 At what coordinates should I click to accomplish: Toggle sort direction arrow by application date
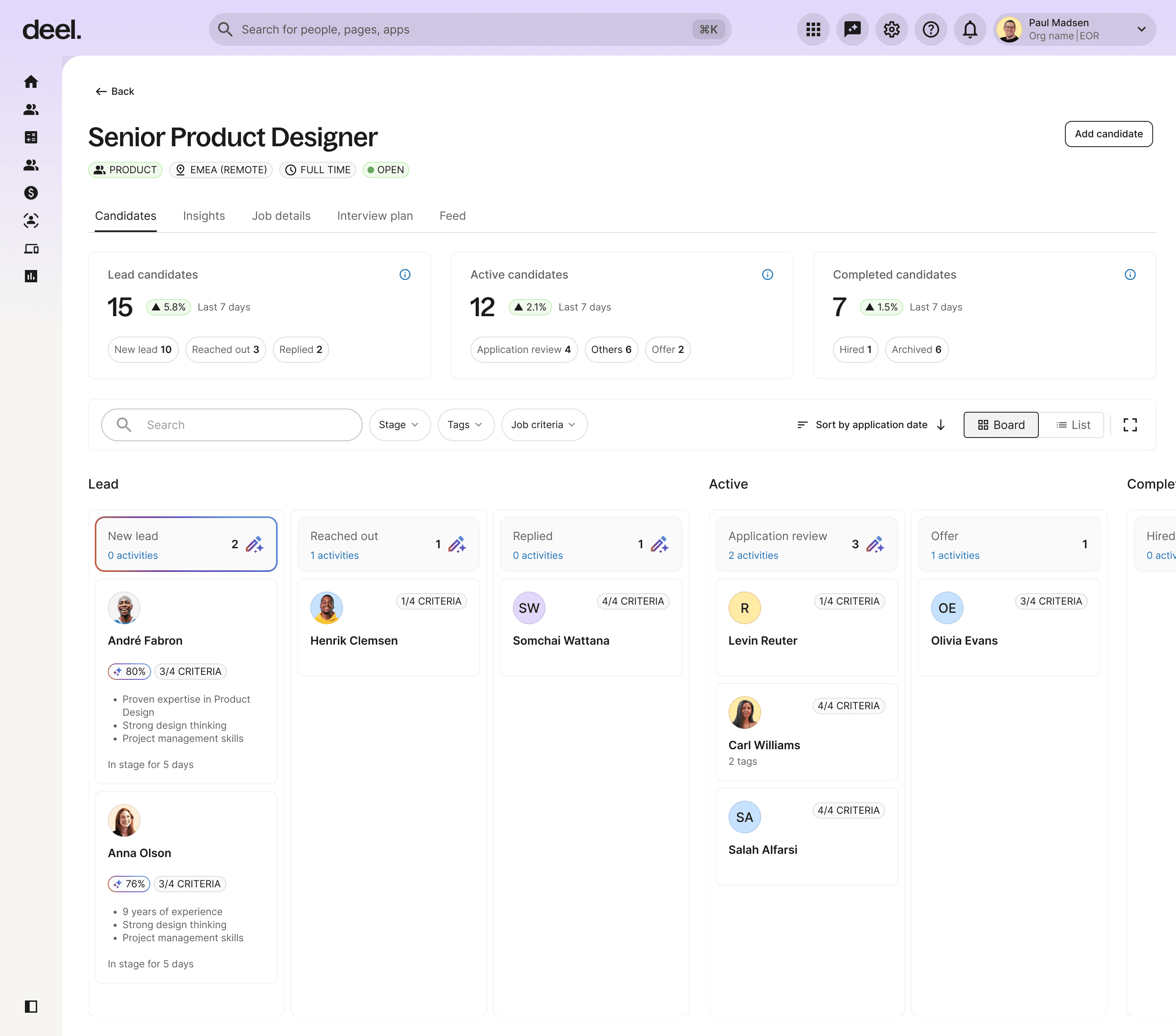941,425
